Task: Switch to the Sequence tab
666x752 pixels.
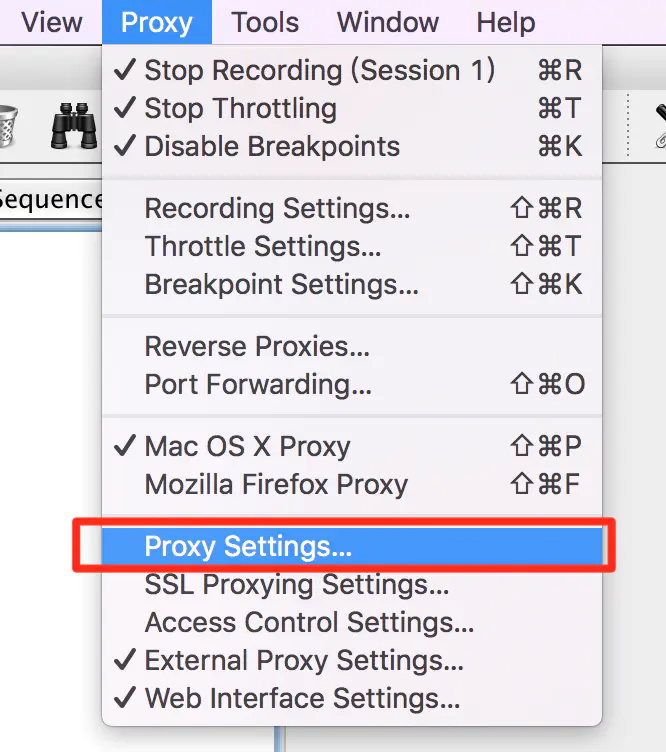Action: 50,200
